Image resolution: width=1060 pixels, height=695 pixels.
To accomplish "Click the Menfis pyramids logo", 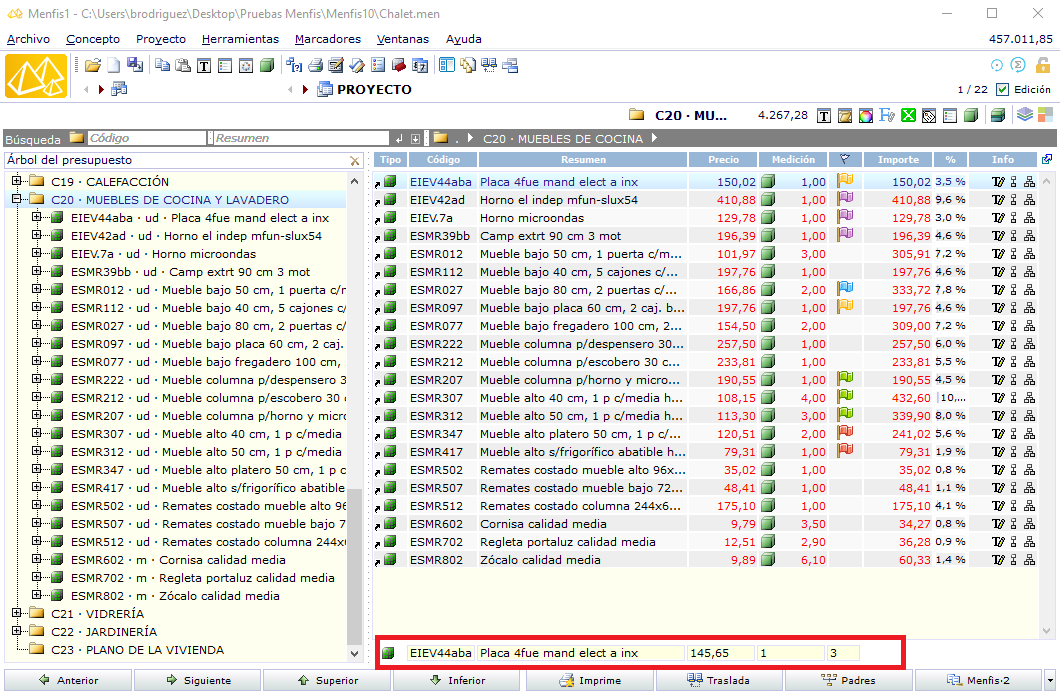I will pyautogui.click(x=36, y=76).
